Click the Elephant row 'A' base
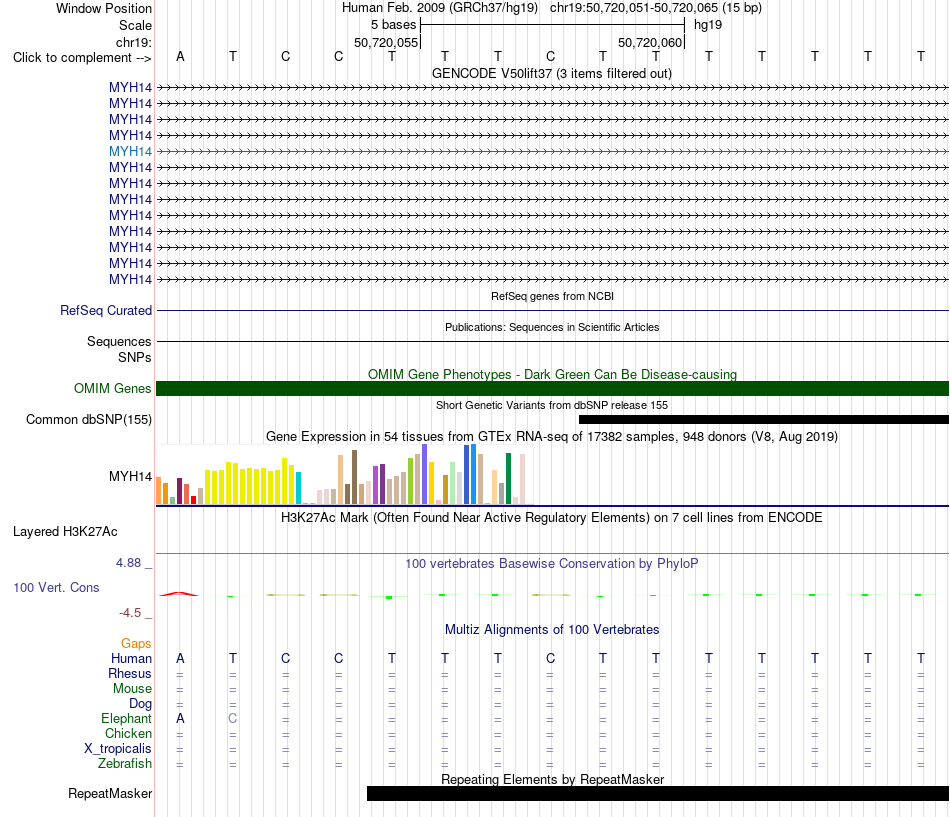Viewport: 950px width, 817px height. [180, 718]
